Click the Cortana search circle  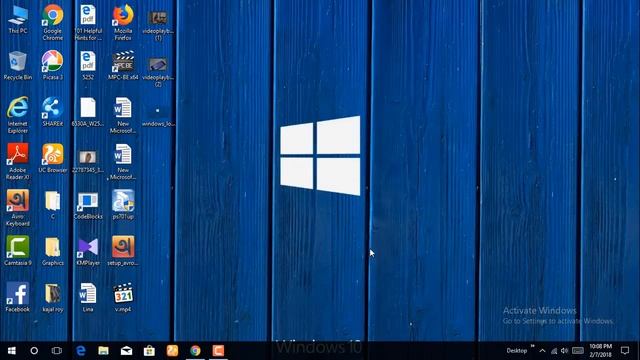click(34, 351)
